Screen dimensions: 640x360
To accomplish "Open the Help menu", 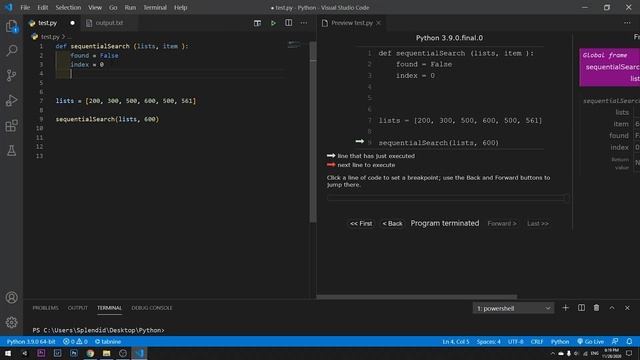I will click(x=180, y=7).
